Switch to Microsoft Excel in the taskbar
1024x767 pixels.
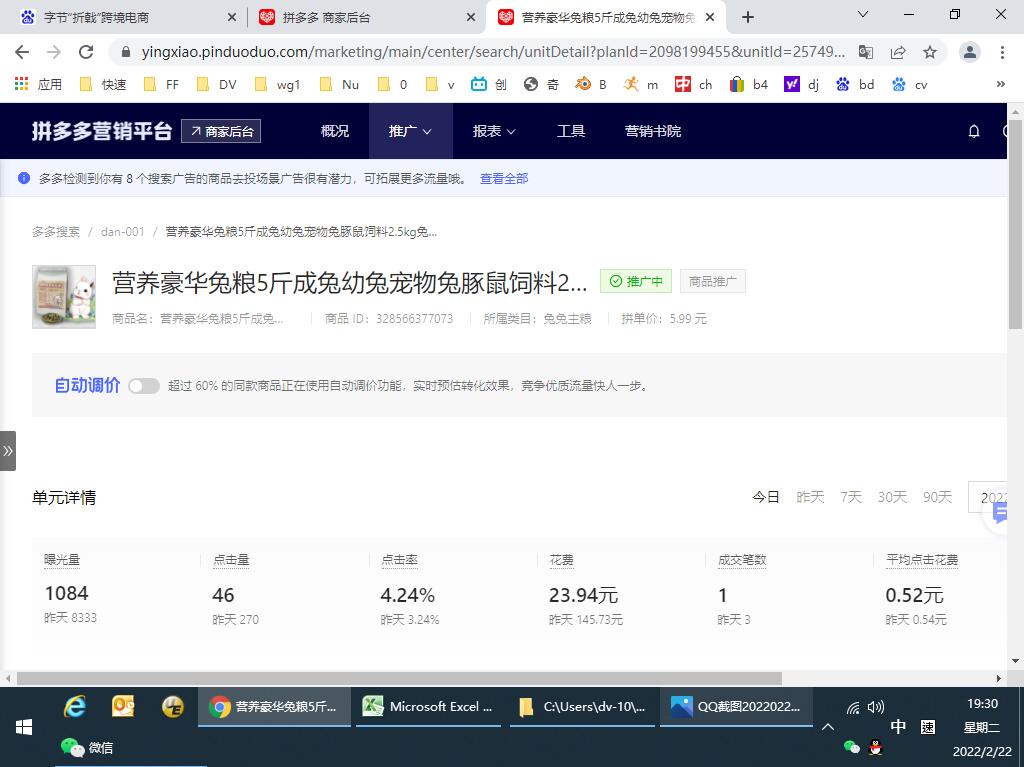coord(427,706)
